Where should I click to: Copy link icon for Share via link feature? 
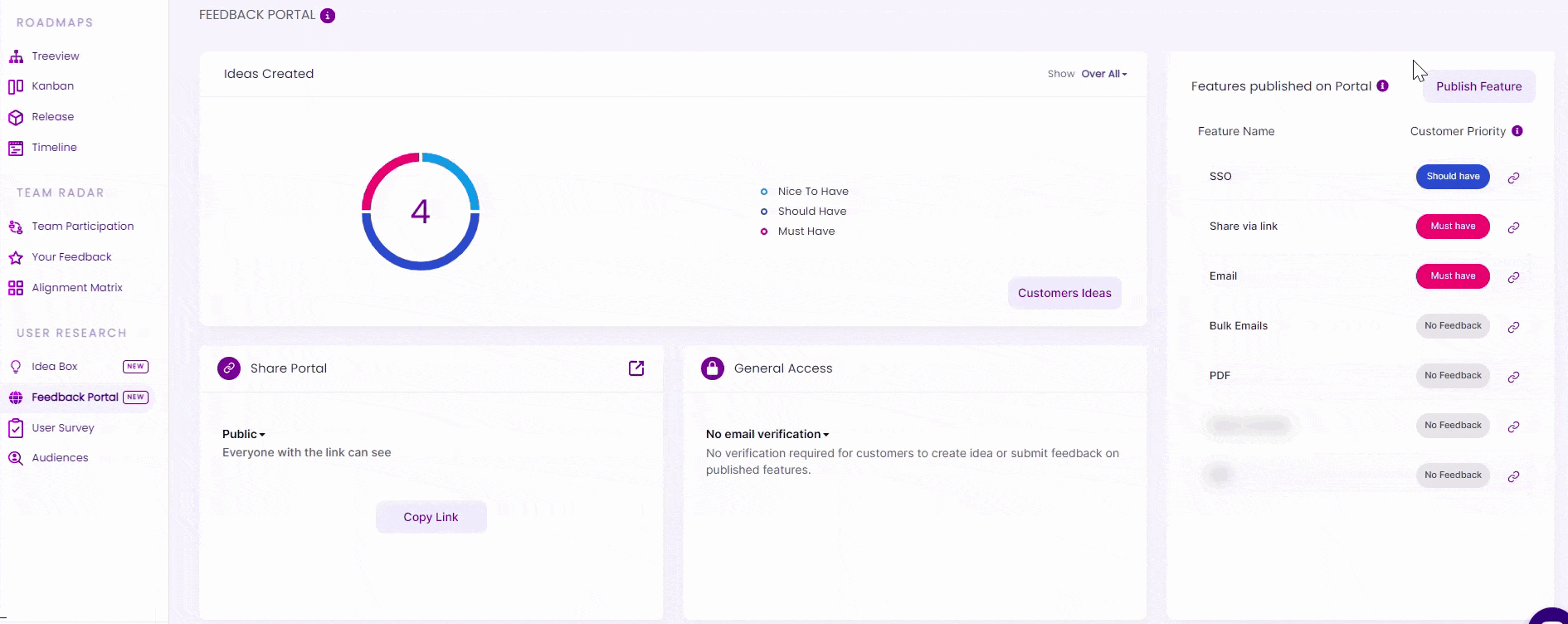coord(1513,227)
